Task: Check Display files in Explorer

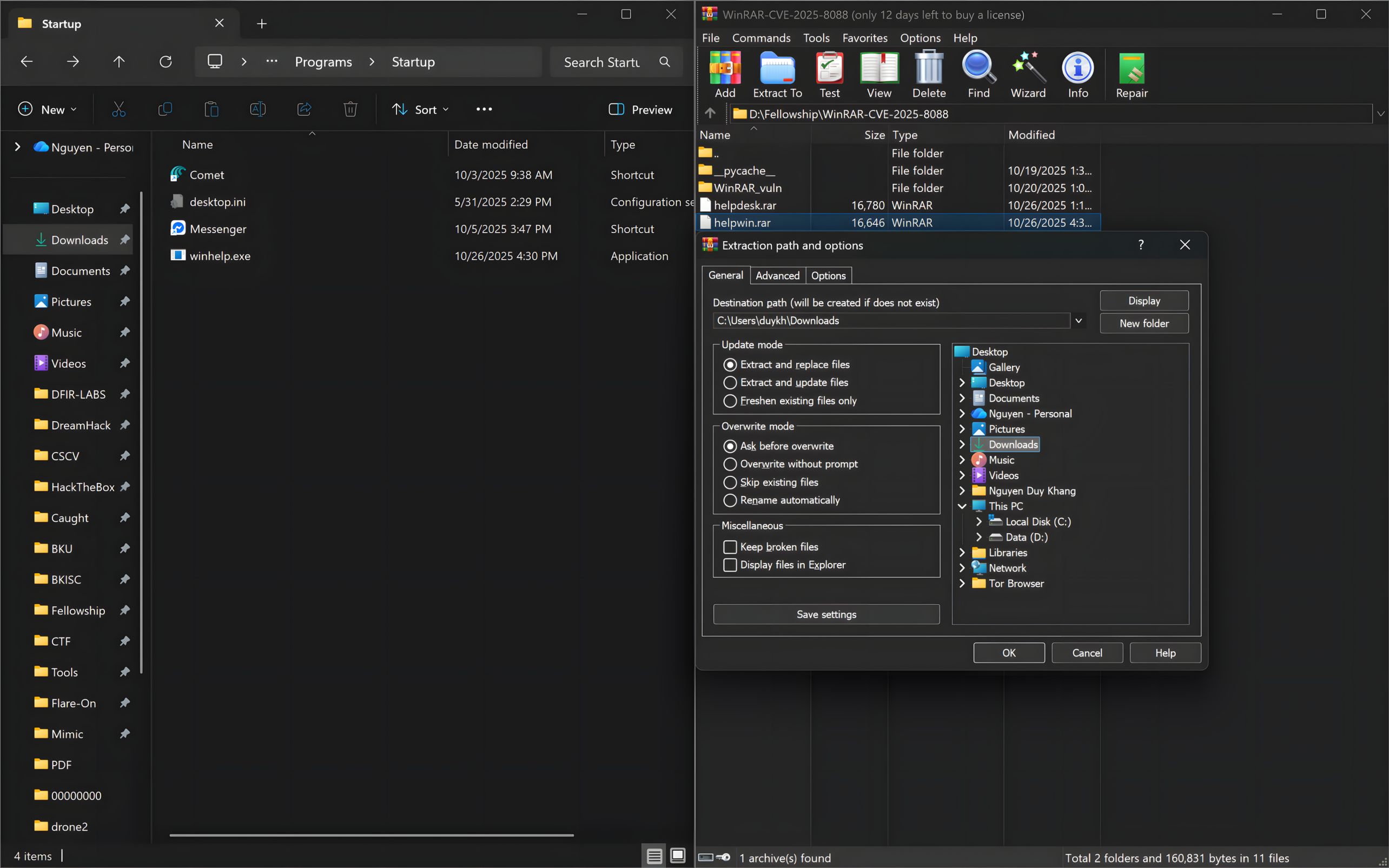Action: (730, 565)
